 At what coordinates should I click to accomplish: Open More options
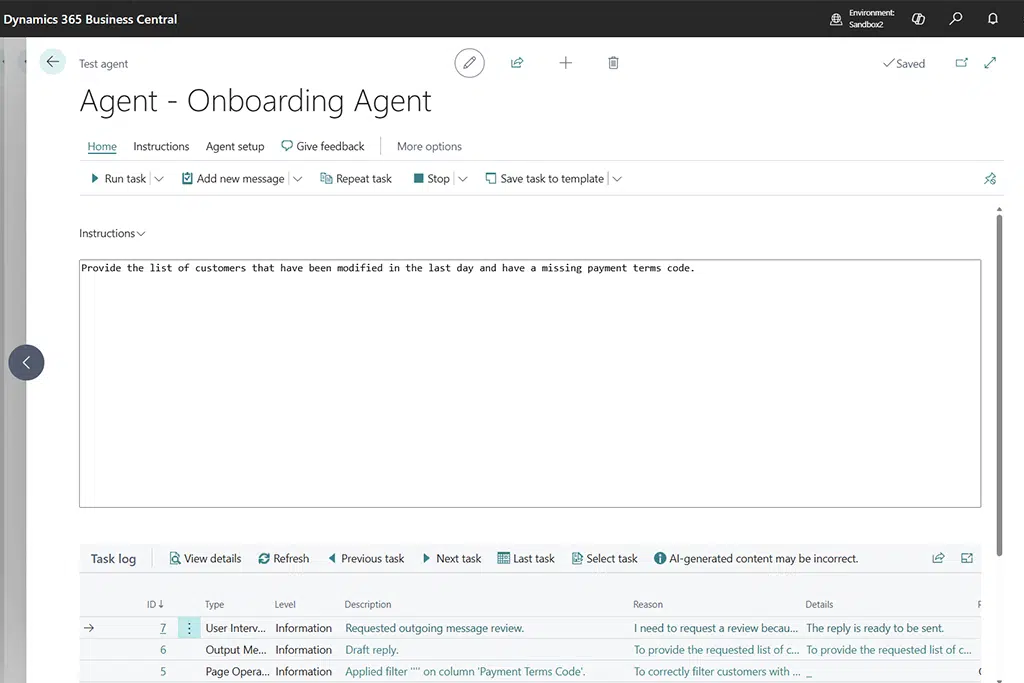[429, 146]
